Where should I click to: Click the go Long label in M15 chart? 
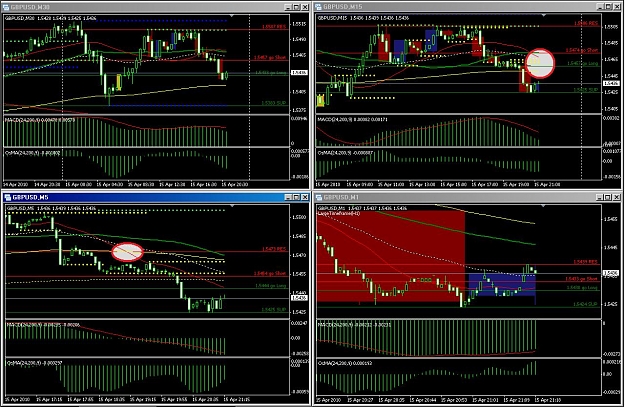[x=583, y=64]
